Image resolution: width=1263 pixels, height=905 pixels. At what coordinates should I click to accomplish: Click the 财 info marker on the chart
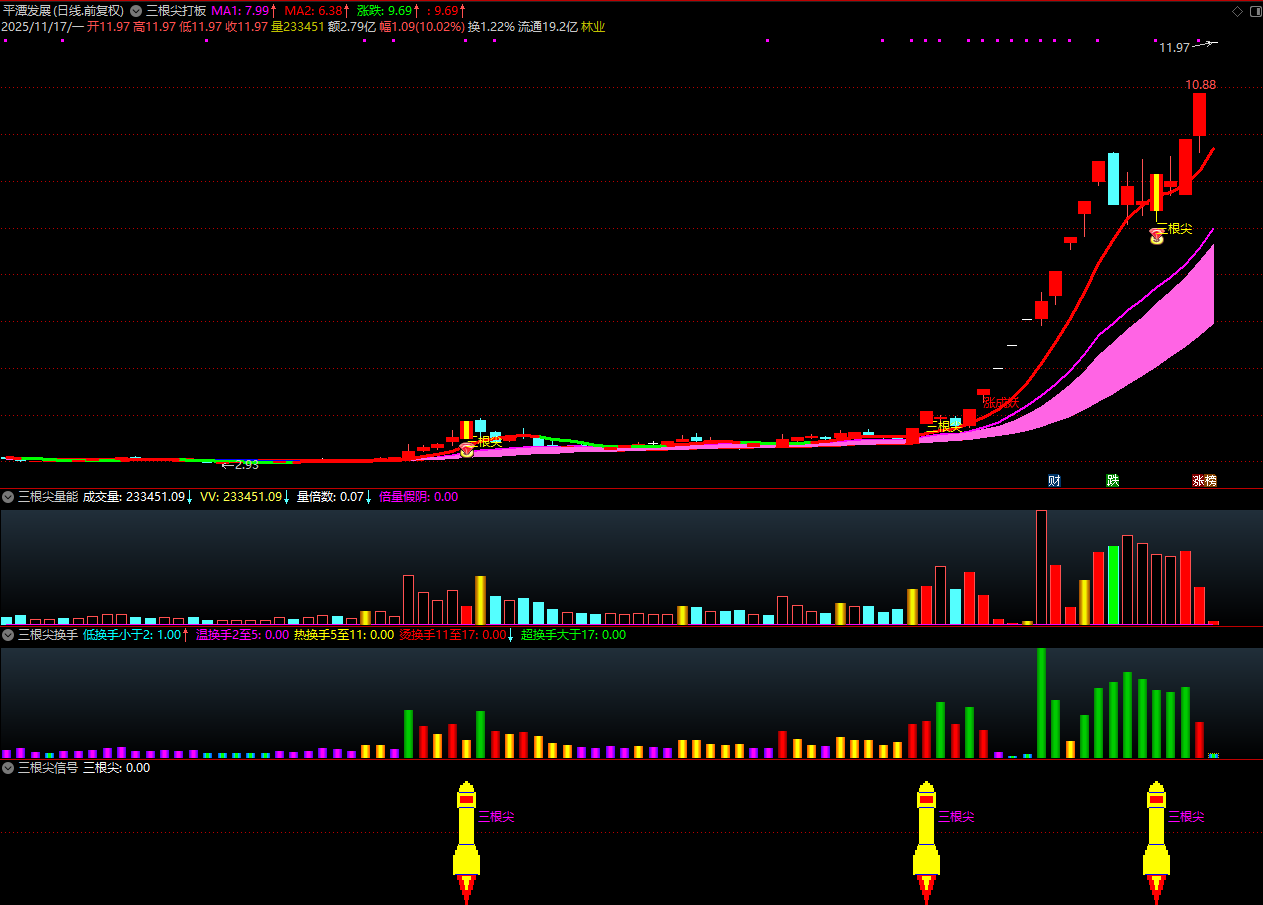[1054, 480]
